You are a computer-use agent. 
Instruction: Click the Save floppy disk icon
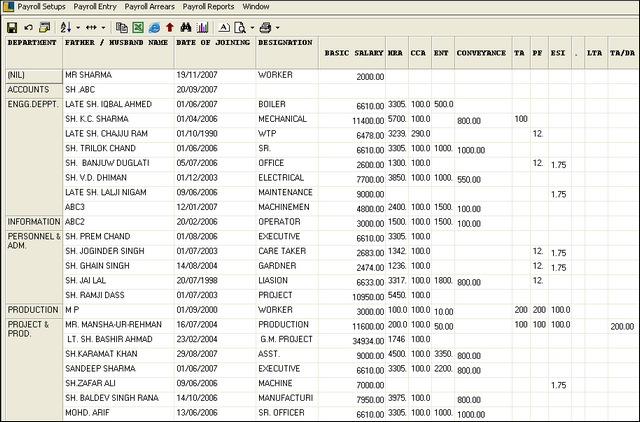[x=12, y=28]
